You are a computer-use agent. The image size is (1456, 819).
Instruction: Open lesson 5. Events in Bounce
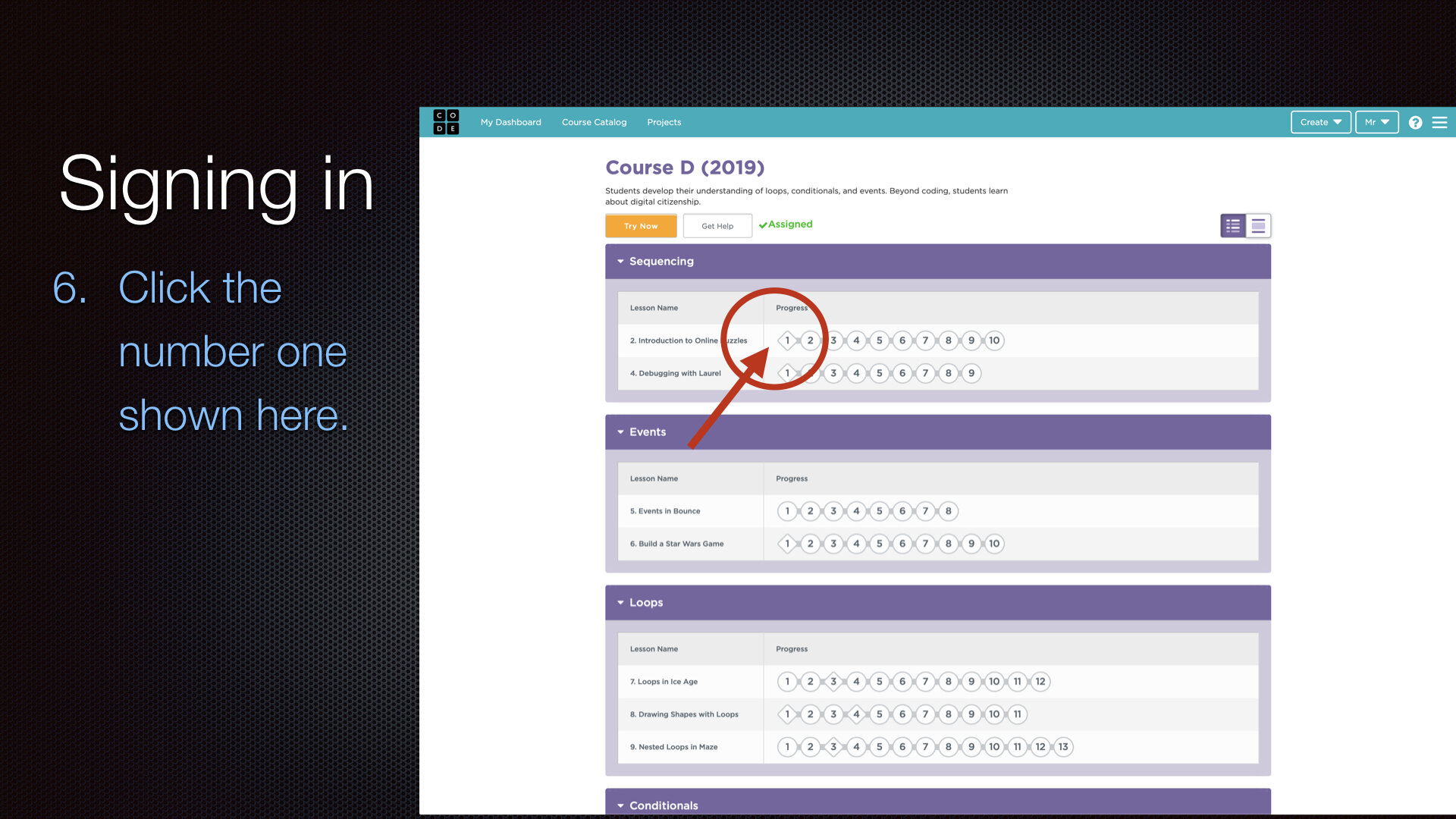tap(665, 511)
